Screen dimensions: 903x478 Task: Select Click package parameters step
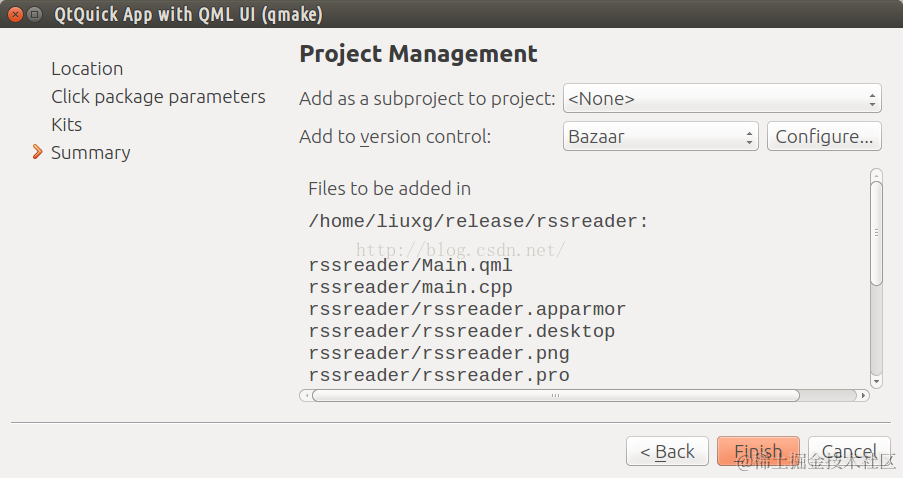(x=158, y=97)
